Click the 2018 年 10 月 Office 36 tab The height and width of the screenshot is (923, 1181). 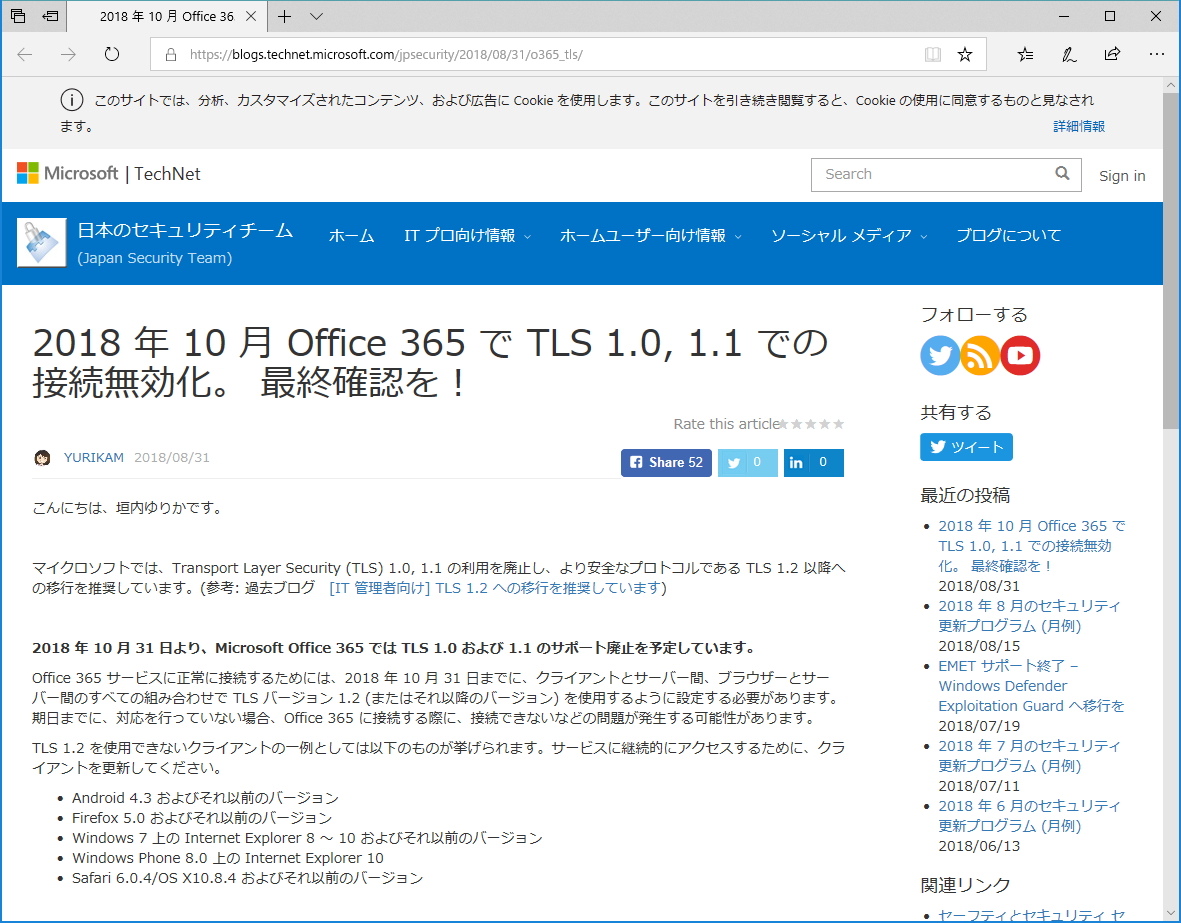(x=166, y=16)
